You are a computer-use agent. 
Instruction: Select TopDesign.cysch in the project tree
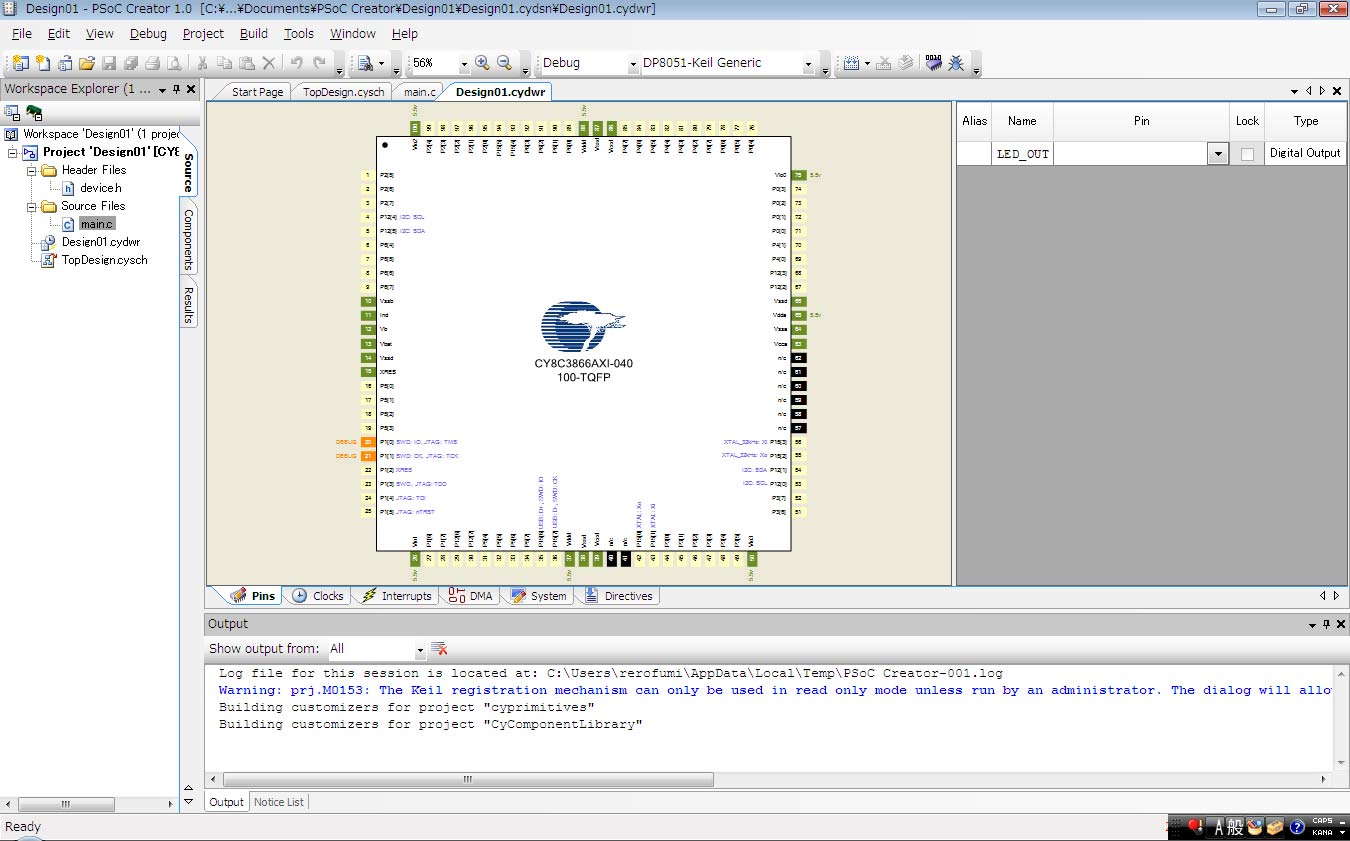(x=105, y=260)
